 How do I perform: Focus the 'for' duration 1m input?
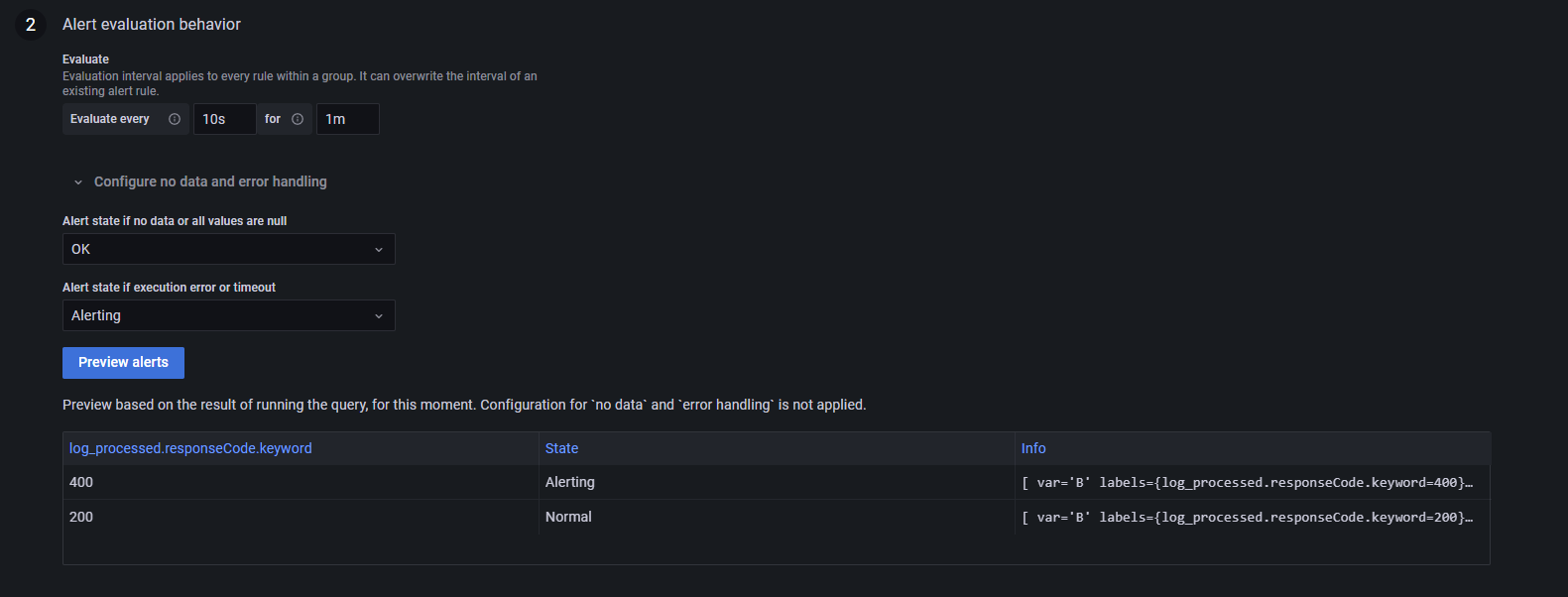tap(347, 119)
